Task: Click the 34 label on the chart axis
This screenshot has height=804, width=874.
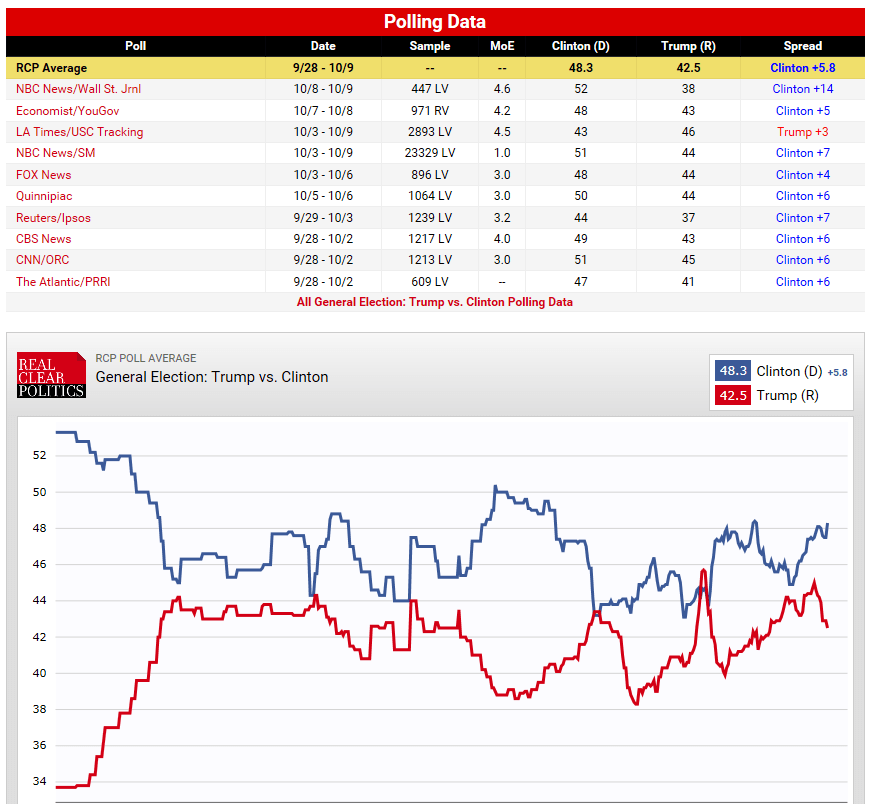Action: 40,781
